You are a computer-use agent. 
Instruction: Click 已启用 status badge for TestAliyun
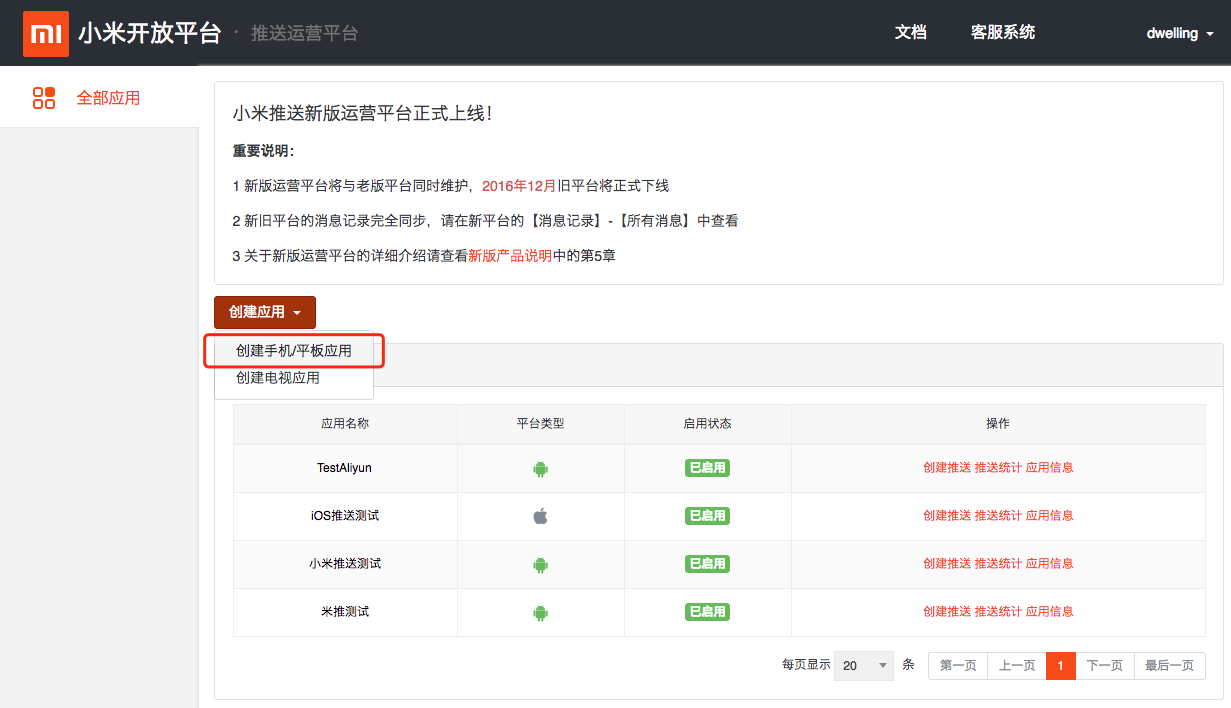tap(707, 468)
